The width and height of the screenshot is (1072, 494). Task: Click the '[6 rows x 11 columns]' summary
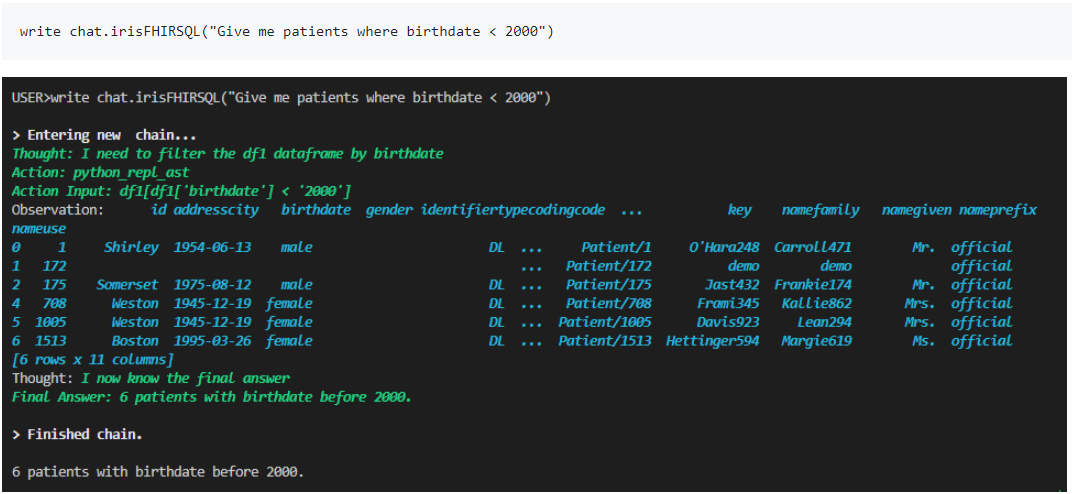click(x=93, y=359)
